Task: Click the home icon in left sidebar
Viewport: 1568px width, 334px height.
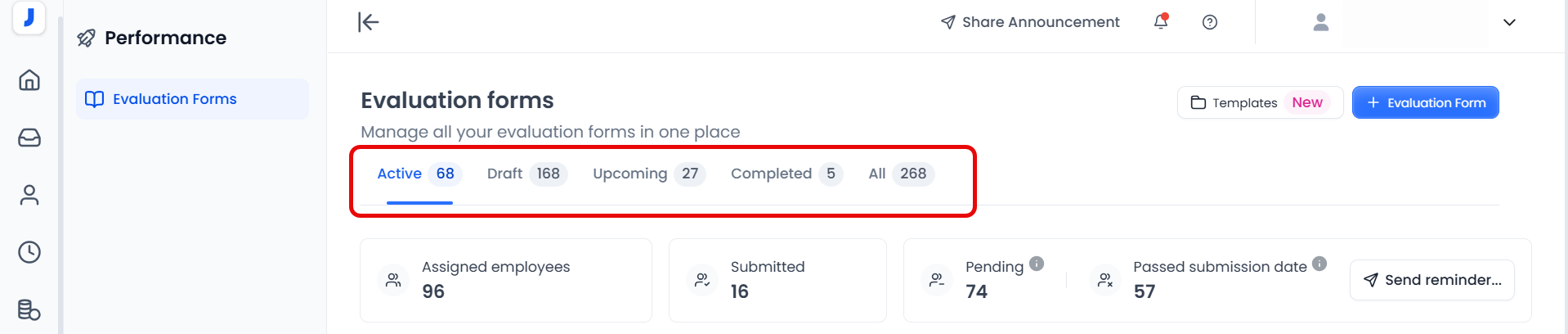Action: pos(29,80)
